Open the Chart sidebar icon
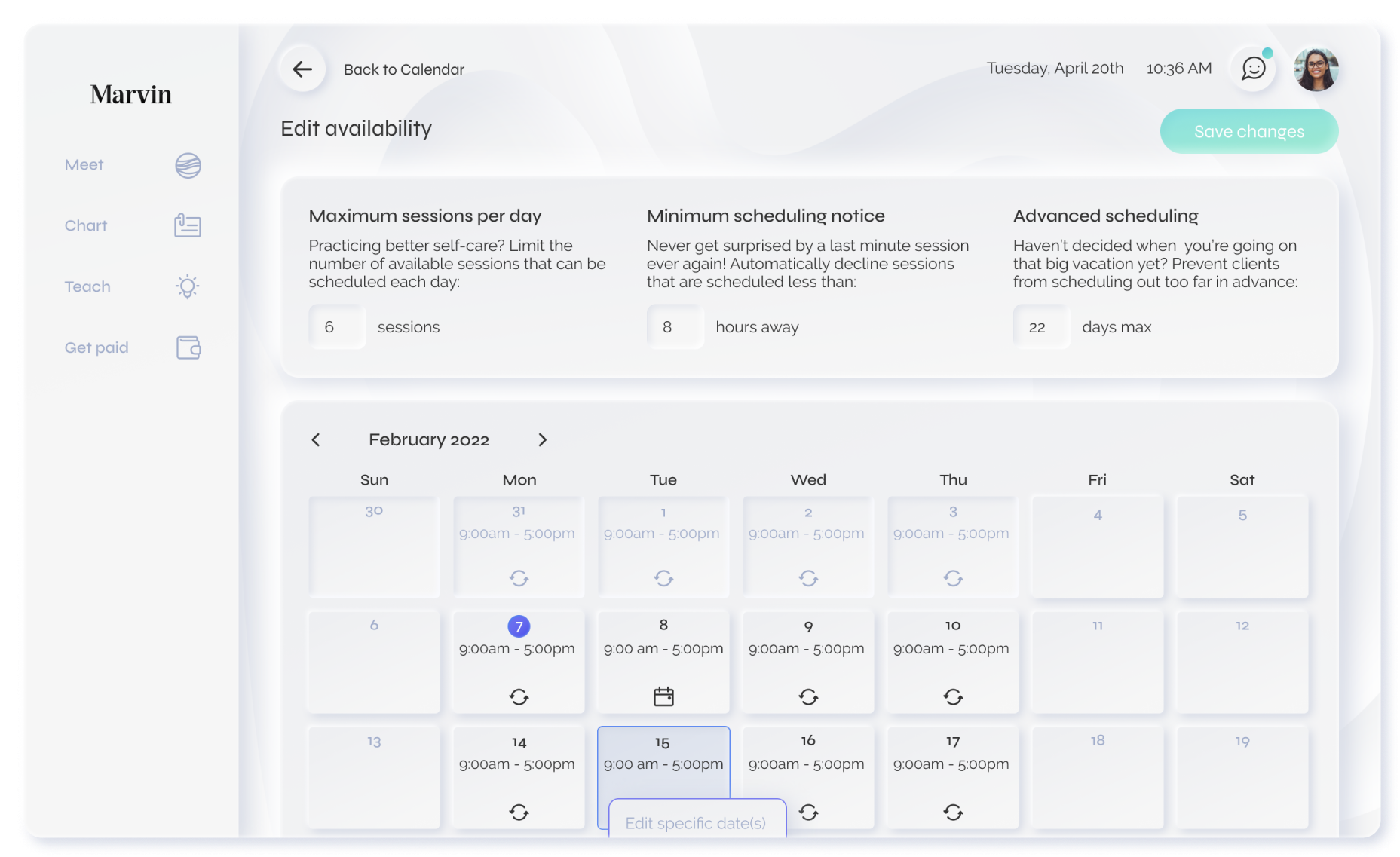Screen dimensions: 1400x857 click(x=188, y=225)
